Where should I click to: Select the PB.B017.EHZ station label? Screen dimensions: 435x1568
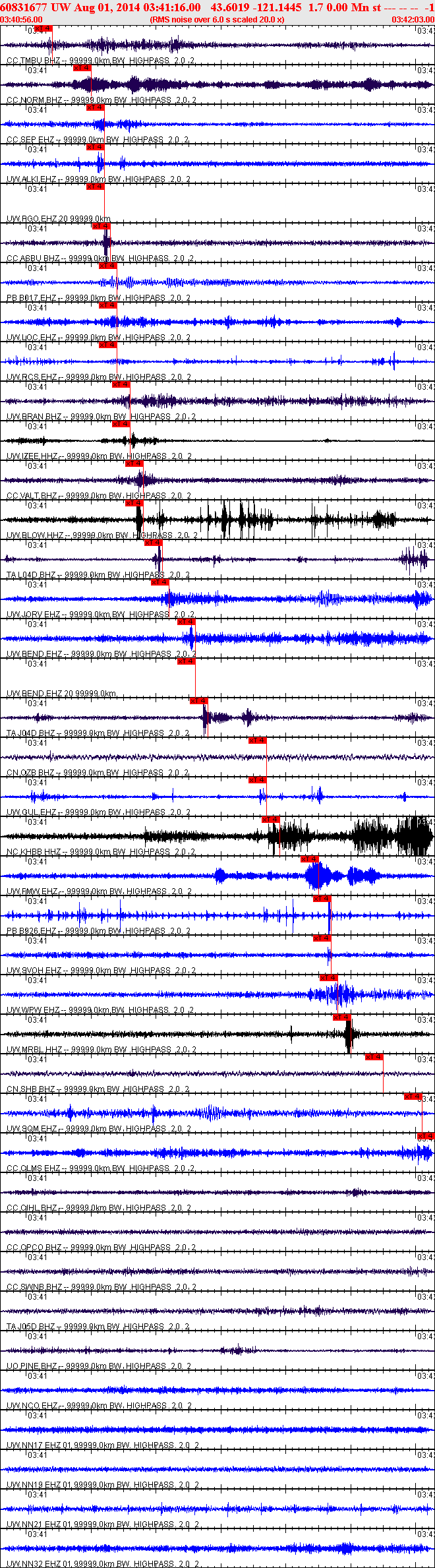[x=99, y=298]
